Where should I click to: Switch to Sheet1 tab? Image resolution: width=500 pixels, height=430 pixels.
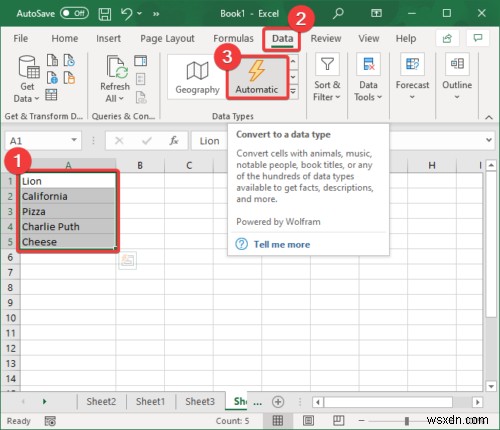coord(150,401)
